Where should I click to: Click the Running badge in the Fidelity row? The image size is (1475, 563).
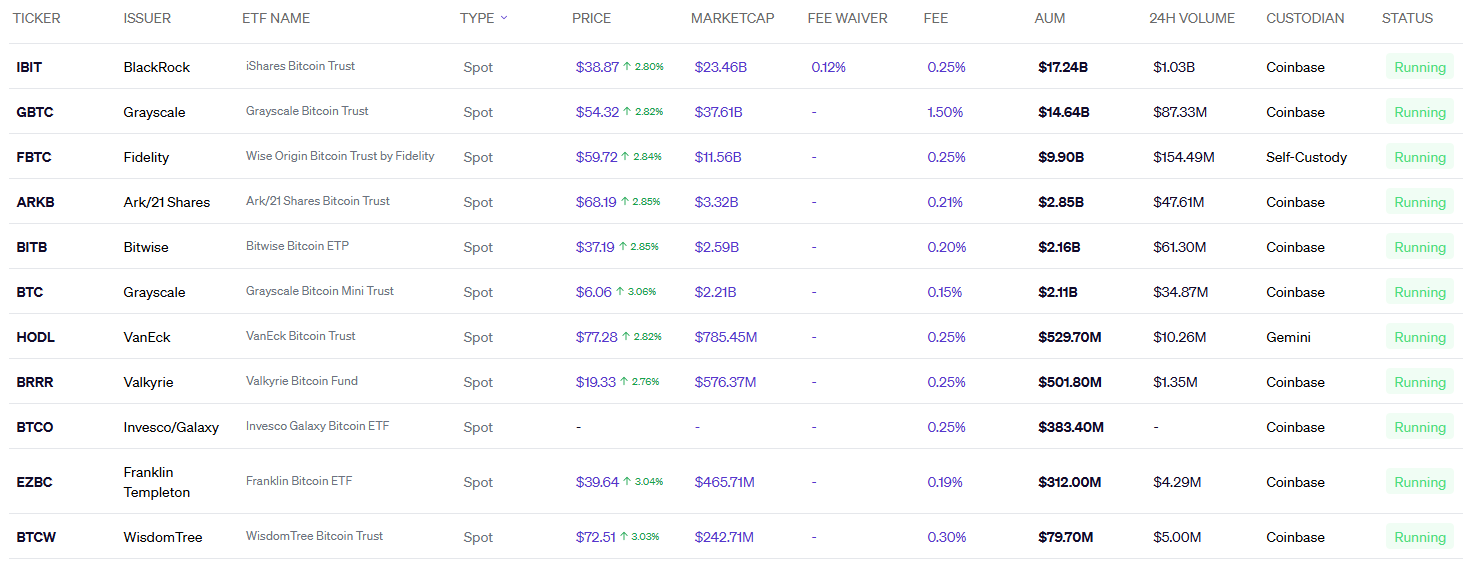click(x=1420, y=157)
